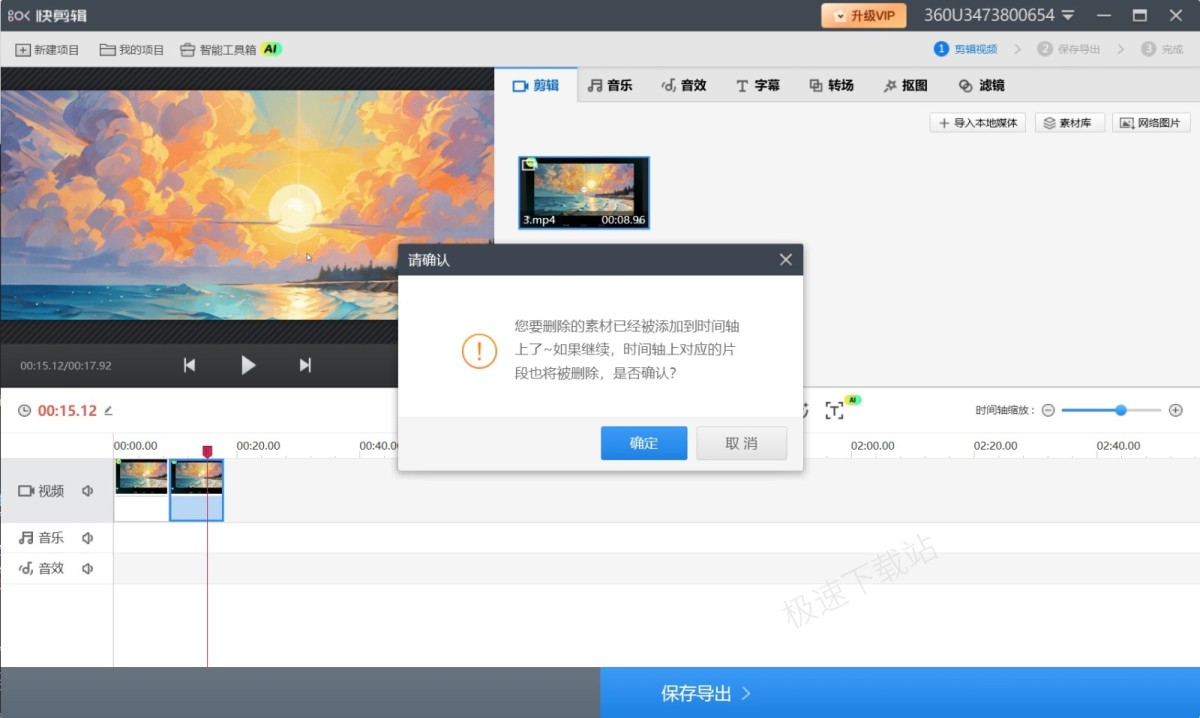This screenshot has height=718, width=1200.
Task: Zoom in timeline with plus icon
Action: (1176, 410)
